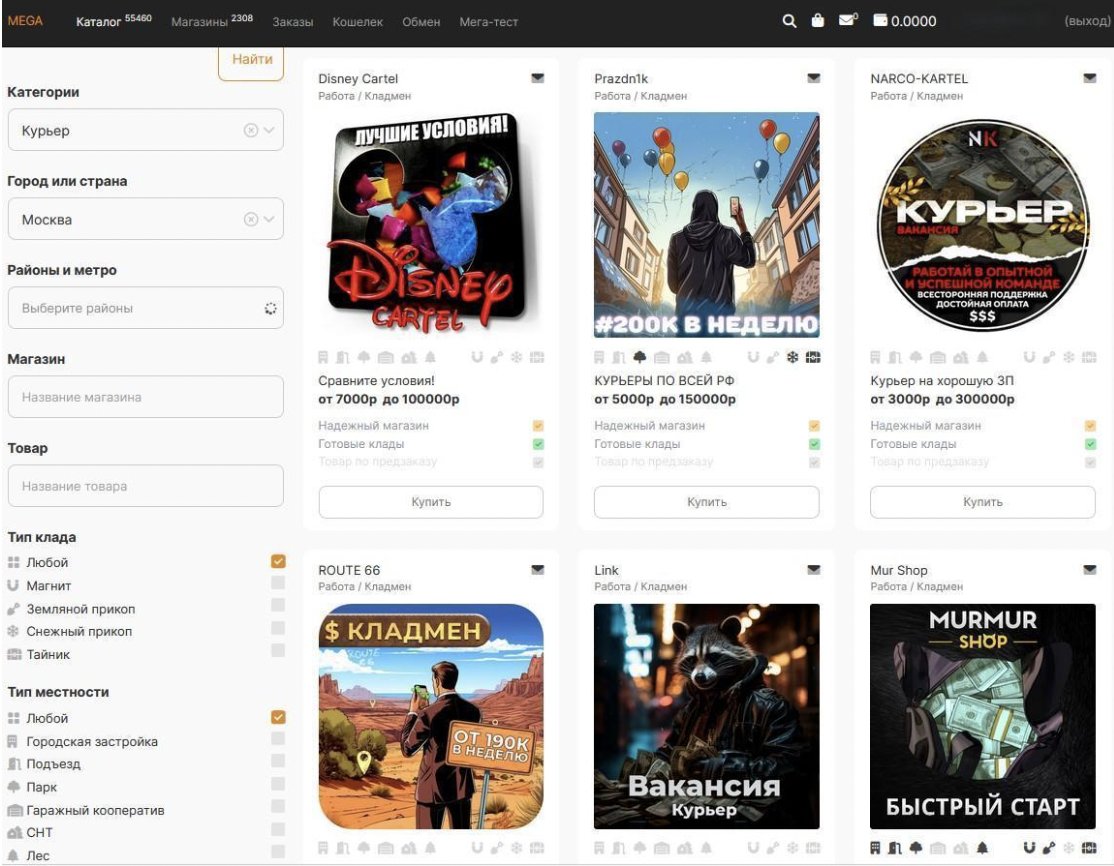Click the envelope icon on Disney Cartel card
Viewport: 1114px width, 866px height.
click(x=538, y=78)
